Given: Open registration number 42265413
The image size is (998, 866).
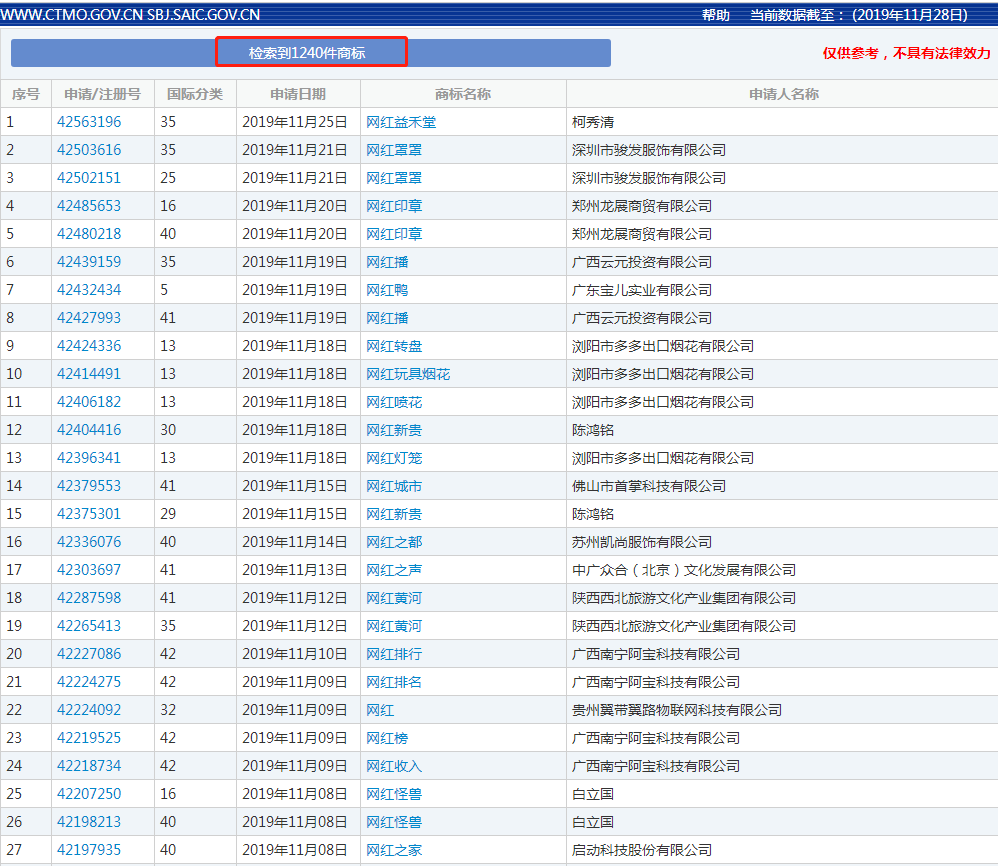Looking at the screenshot, I should click(89, 625).
